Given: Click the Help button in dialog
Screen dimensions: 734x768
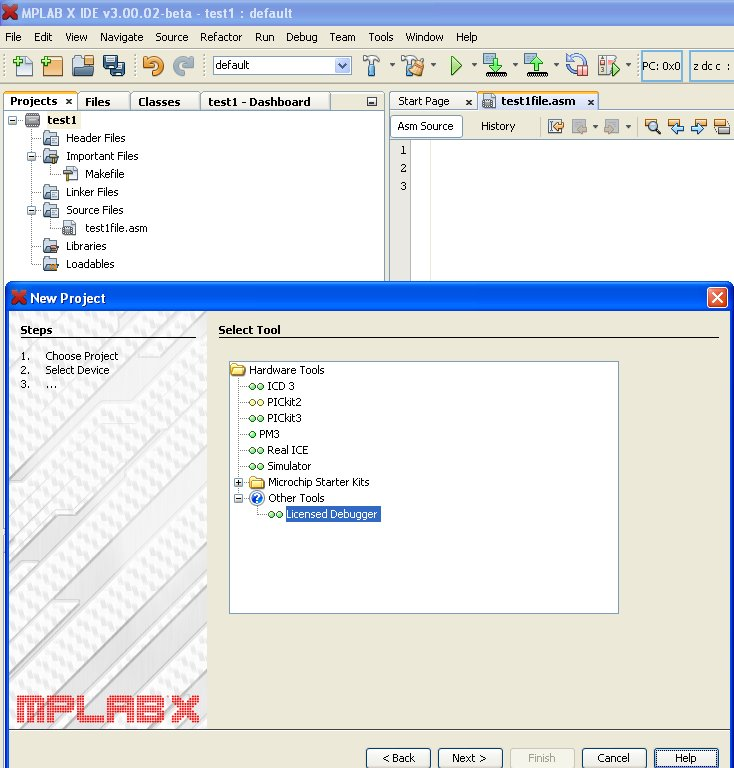Looking at the screenshot, I should pos(686,758).
